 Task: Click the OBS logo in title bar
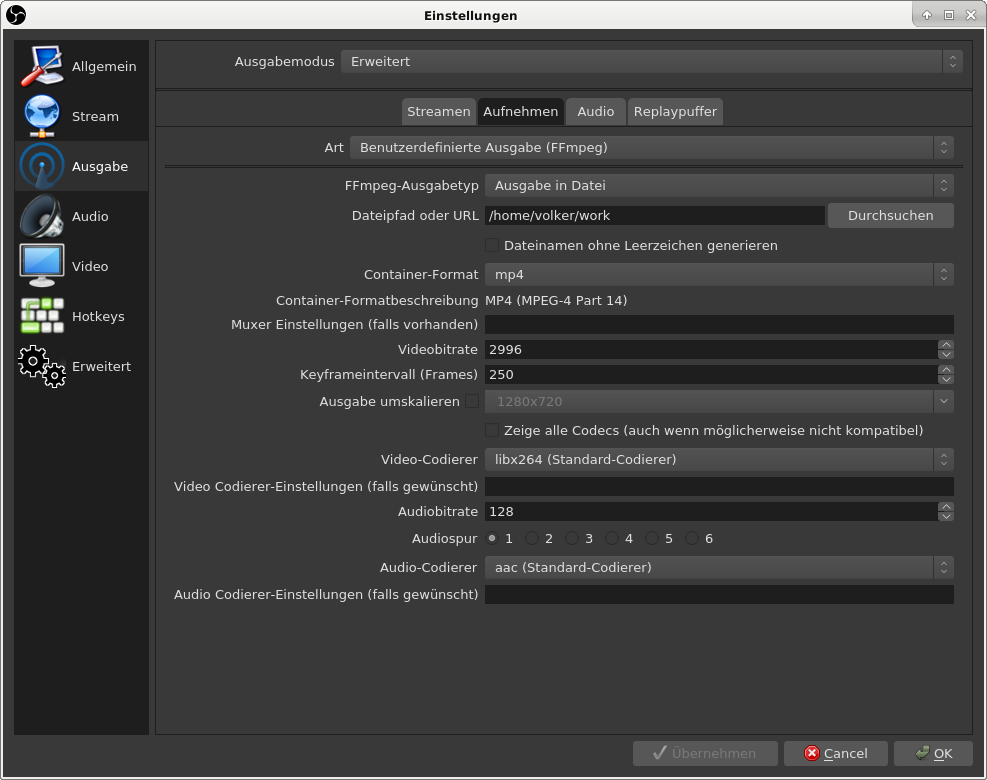(16, 15)
